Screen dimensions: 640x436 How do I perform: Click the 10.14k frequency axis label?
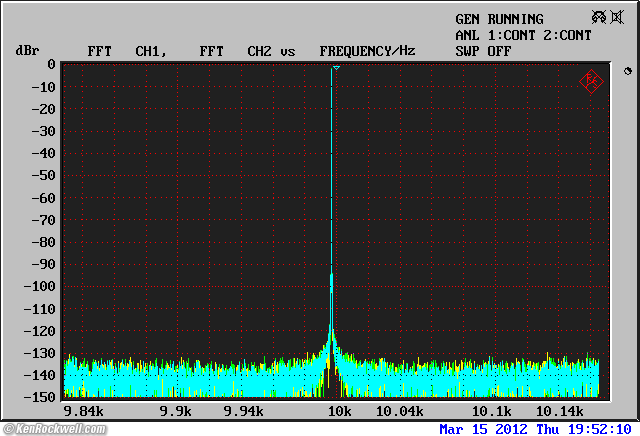click(560, 411)
